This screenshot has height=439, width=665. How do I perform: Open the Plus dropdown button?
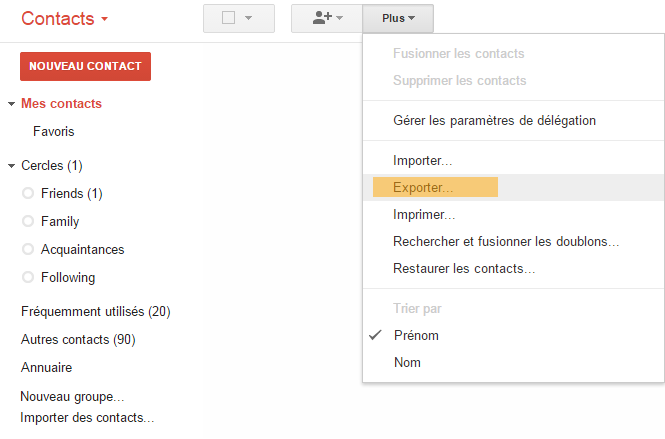tap(398, 18)
